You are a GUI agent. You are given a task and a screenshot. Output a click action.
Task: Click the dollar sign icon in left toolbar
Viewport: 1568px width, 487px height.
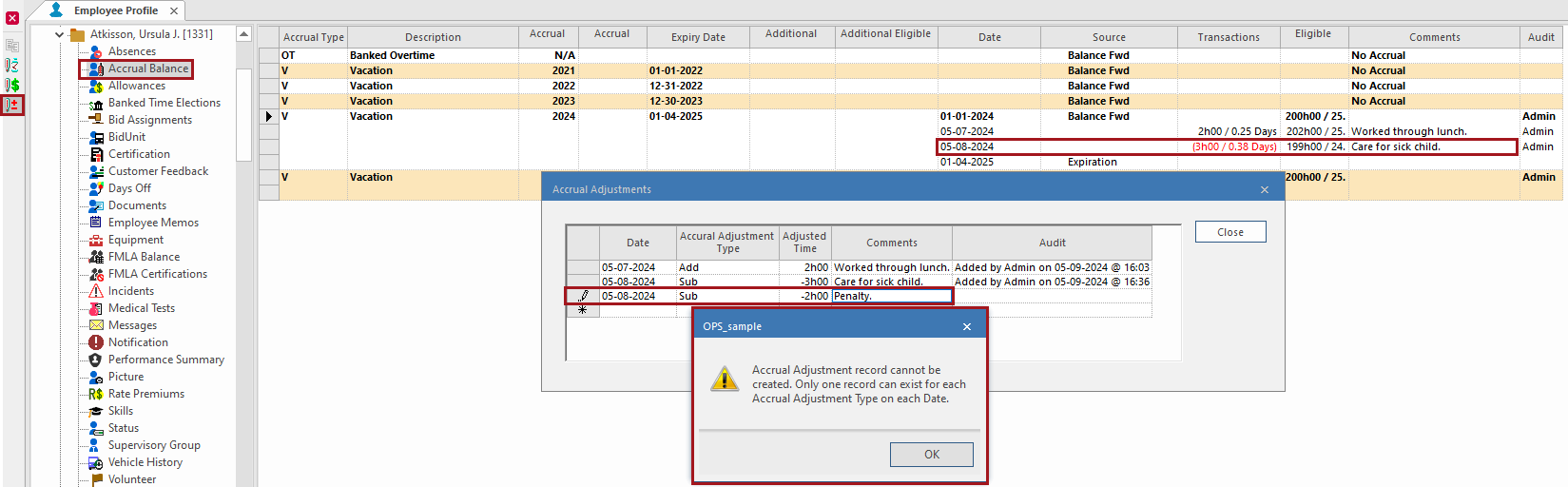(12, 85)
